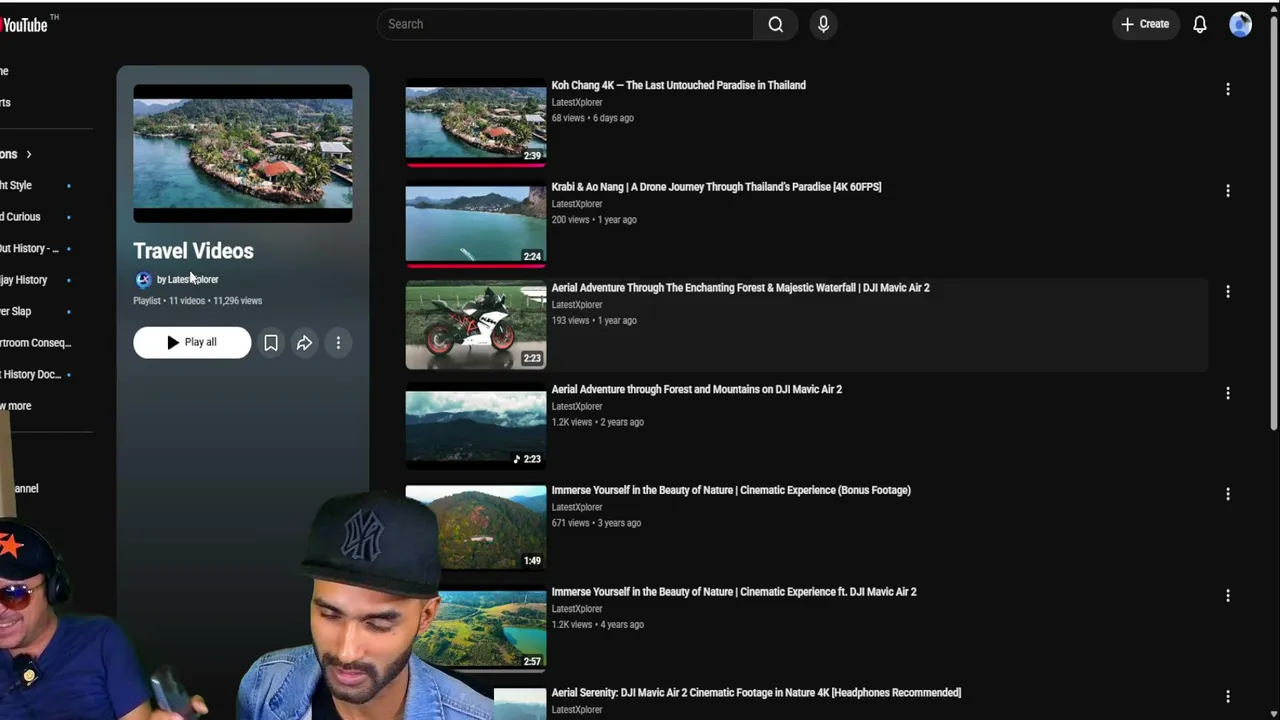The height and width of the screenshot is (720, 1280).
Task: Open the notifications bell
Action: click(1199, 24)
